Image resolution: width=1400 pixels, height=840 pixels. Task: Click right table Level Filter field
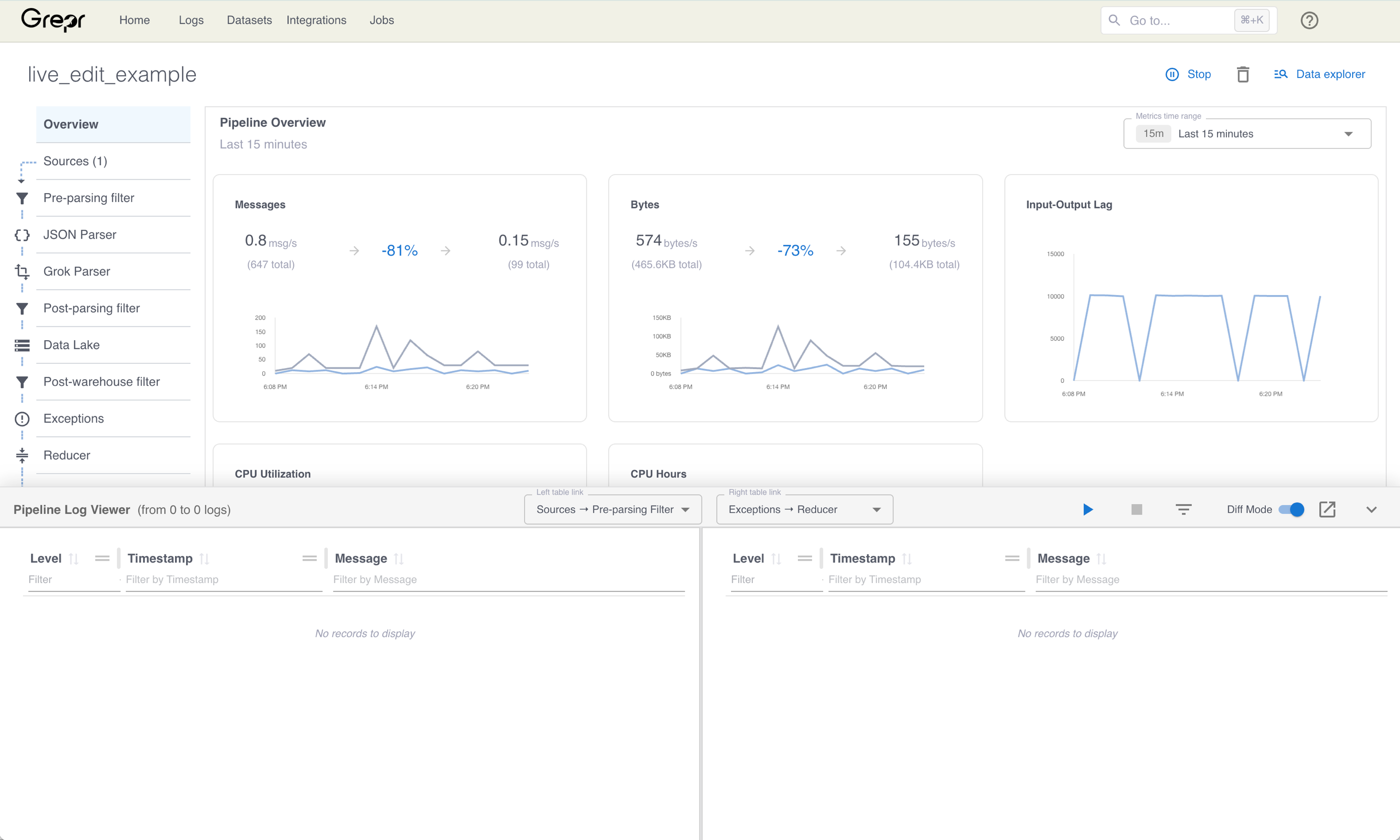(x=776, y=580)
